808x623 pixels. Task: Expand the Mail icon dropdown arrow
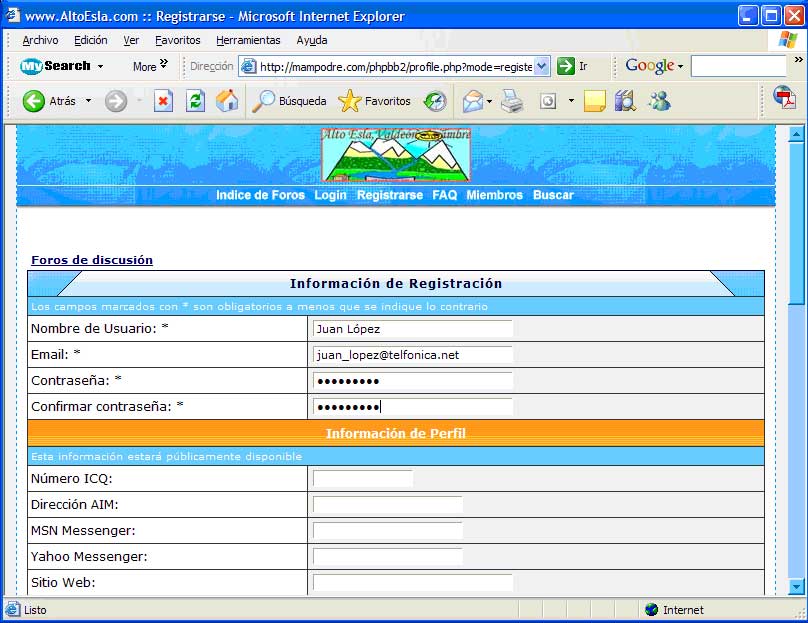490,101
